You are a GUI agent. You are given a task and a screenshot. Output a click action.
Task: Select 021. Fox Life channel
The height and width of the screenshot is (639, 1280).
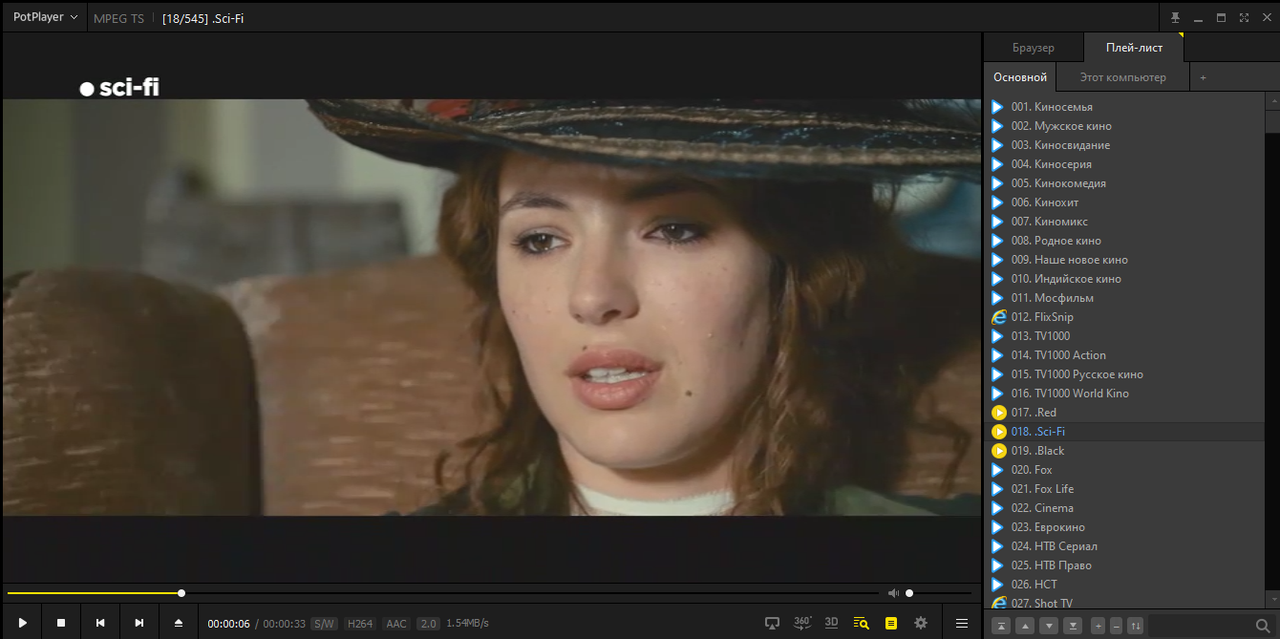click(x=1124, y=489)
